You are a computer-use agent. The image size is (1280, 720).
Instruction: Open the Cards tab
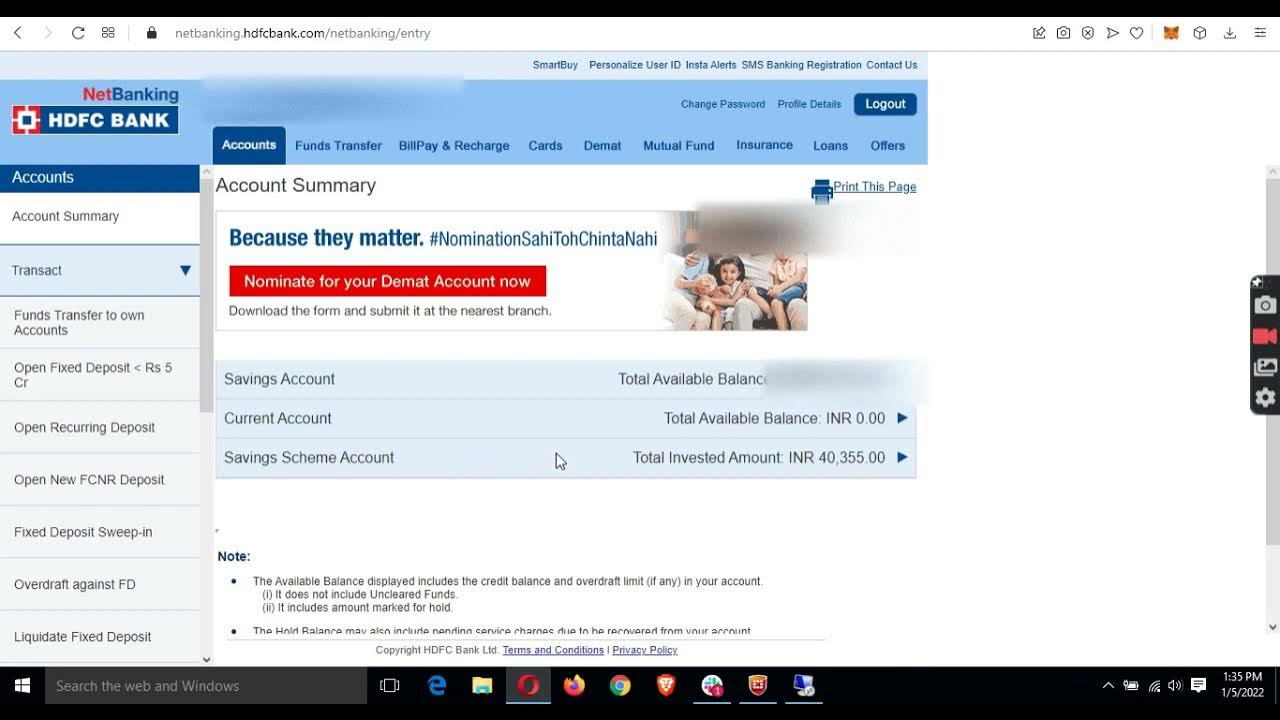point(545,145)
